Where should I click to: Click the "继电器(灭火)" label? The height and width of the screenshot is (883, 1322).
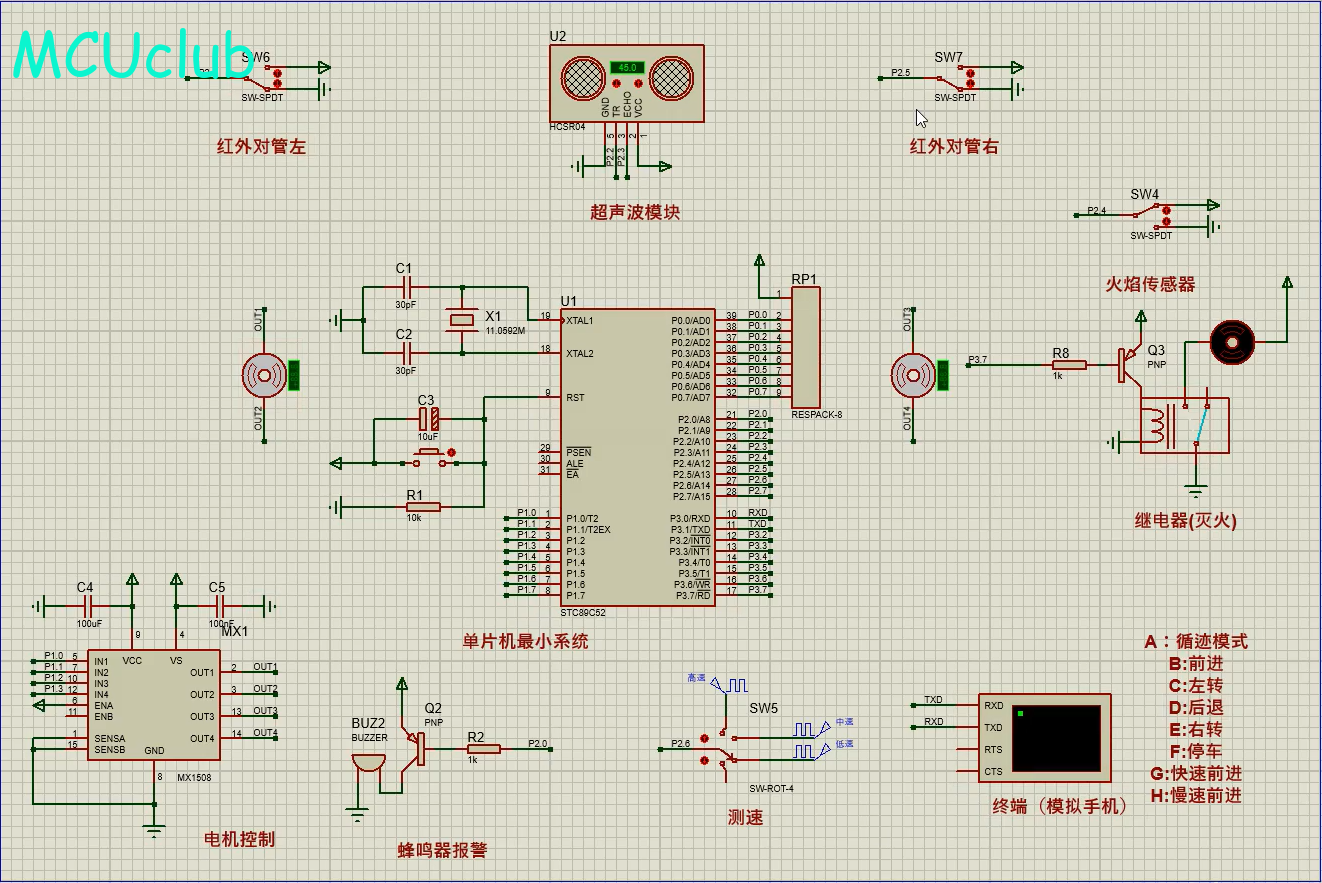(1186, 520)
